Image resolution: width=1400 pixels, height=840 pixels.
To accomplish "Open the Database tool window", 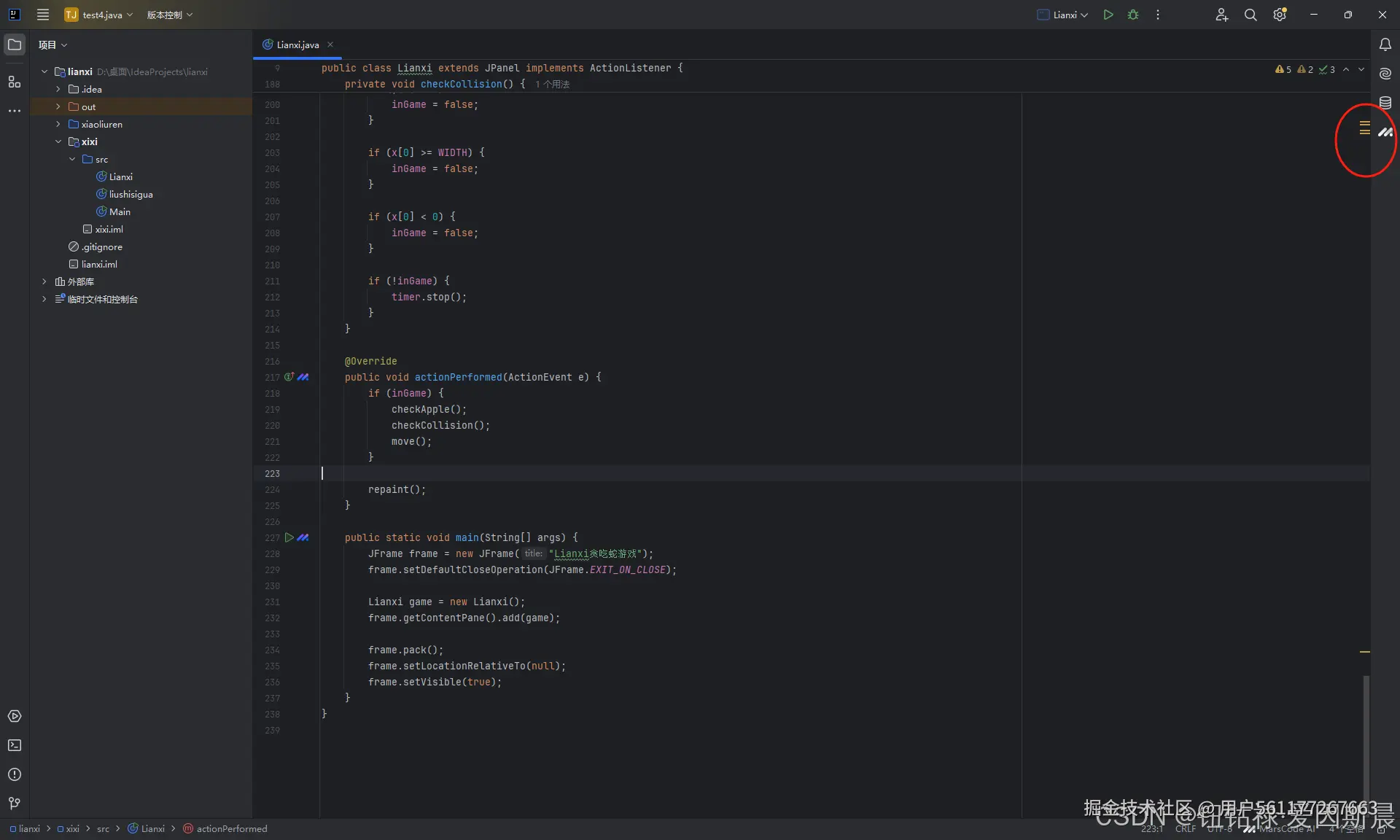I will (1385, 103).
